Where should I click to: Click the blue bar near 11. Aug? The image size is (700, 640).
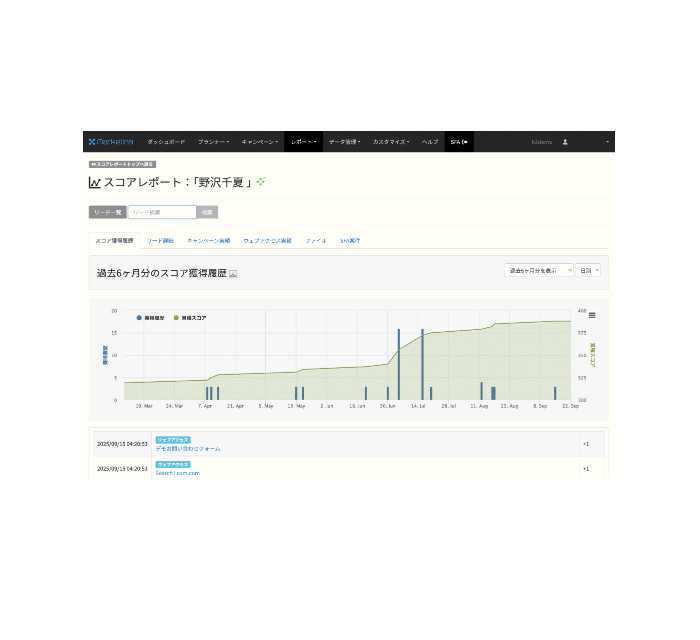click(481, 391)
